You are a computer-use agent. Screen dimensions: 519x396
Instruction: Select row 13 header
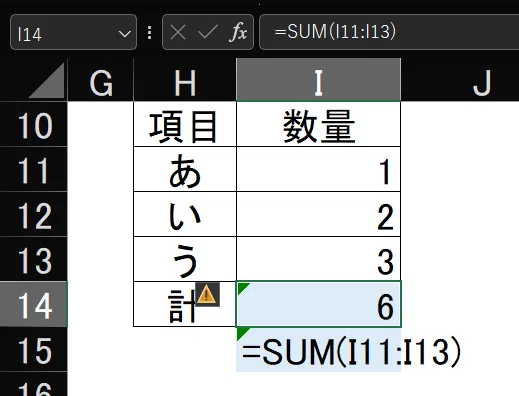tap(34, 259)
